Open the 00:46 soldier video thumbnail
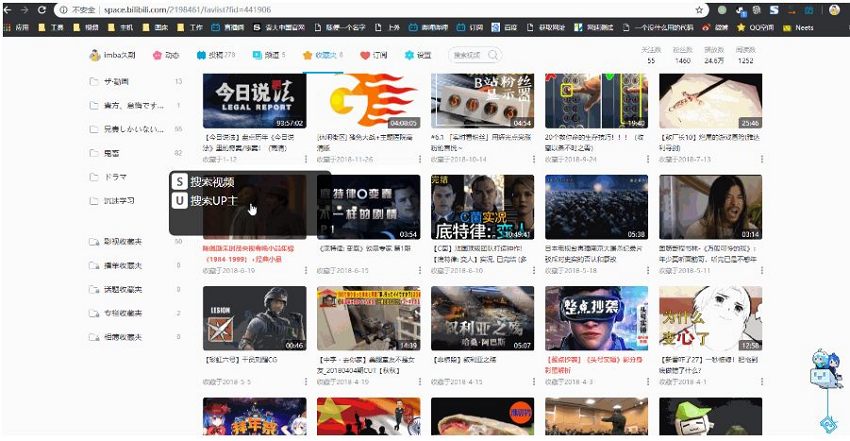The width and height of the screenshot is (850, 441). (254, 319)
